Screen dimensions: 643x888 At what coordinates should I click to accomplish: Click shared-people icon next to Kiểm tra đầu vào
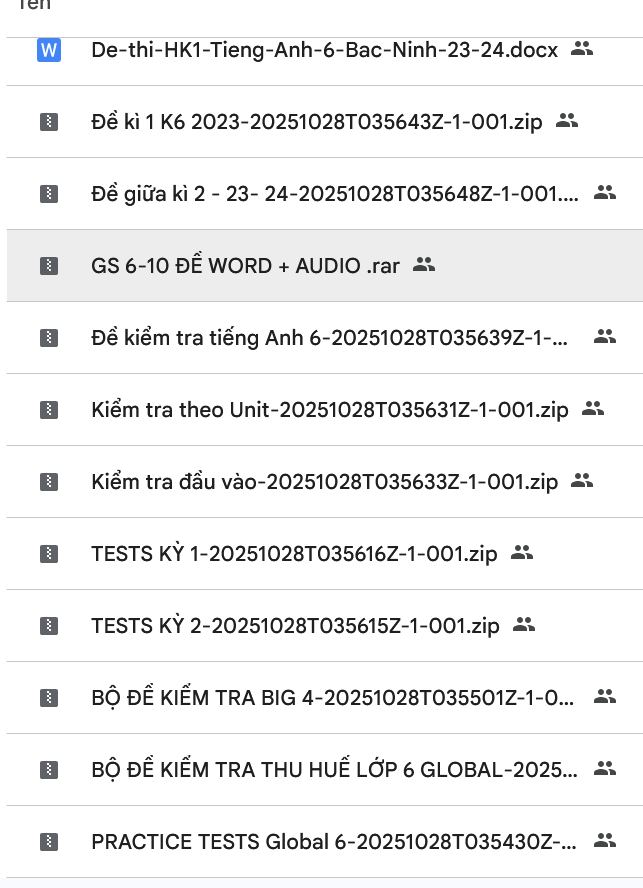click(x=582, y=481)
